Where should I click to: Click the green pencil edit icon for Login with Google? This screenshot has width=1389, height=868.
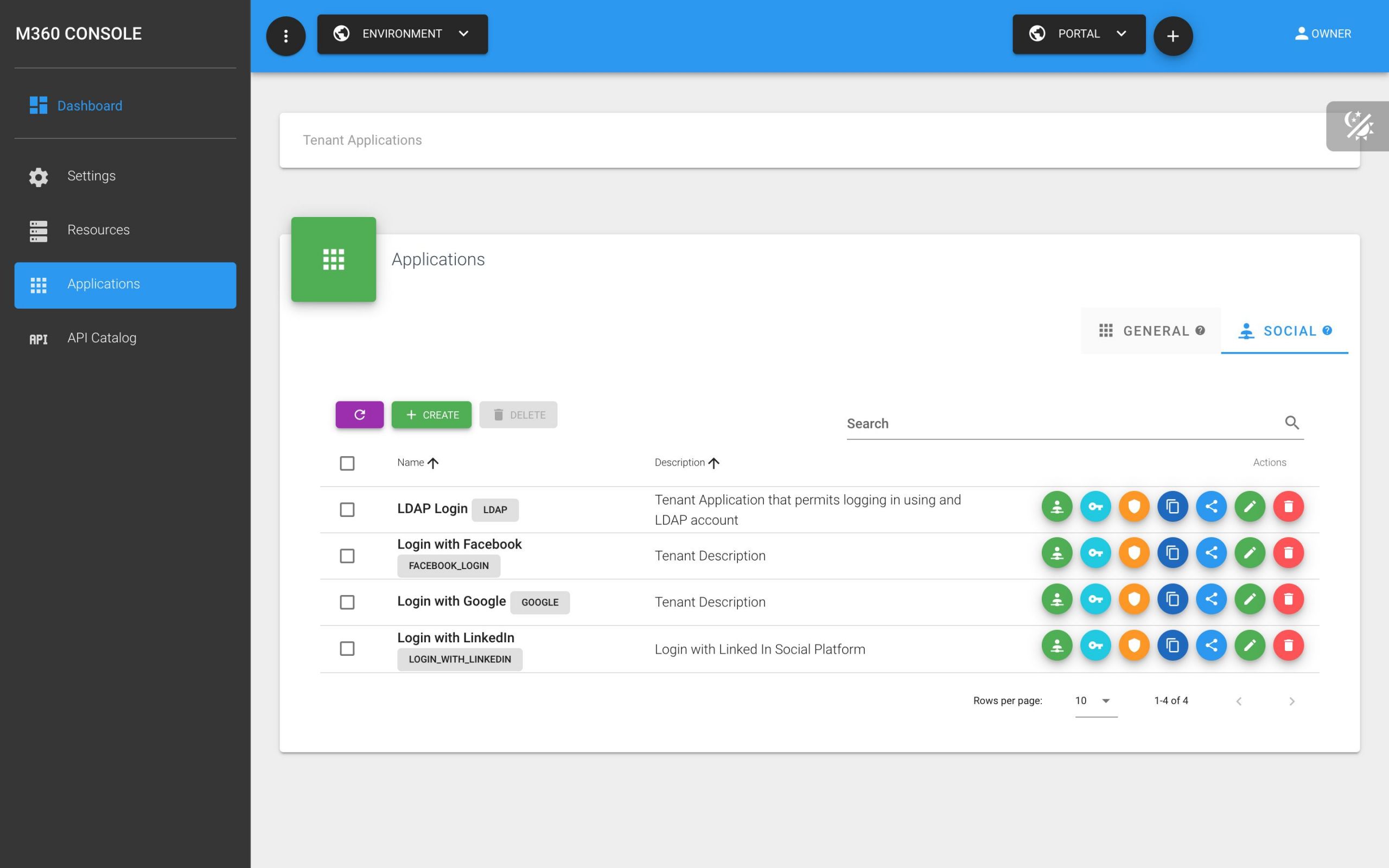pos(1250,599)
